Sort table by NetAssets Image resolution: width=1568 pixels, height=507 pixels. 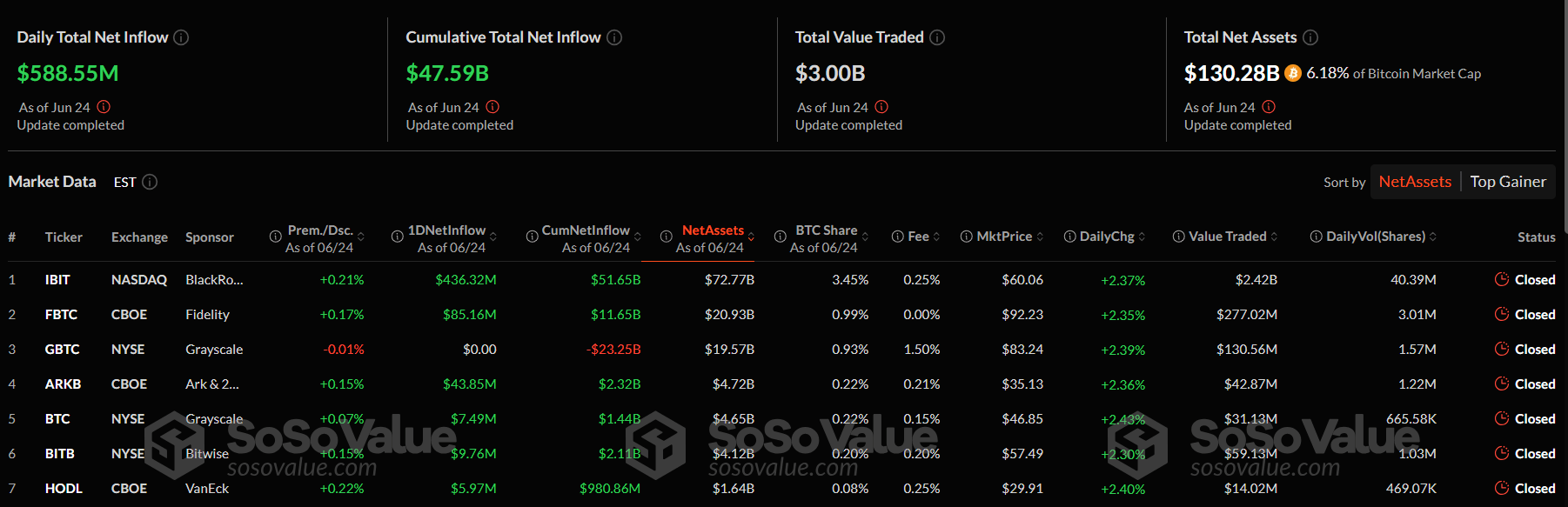pyautogui.click(x=1415, y=182)
